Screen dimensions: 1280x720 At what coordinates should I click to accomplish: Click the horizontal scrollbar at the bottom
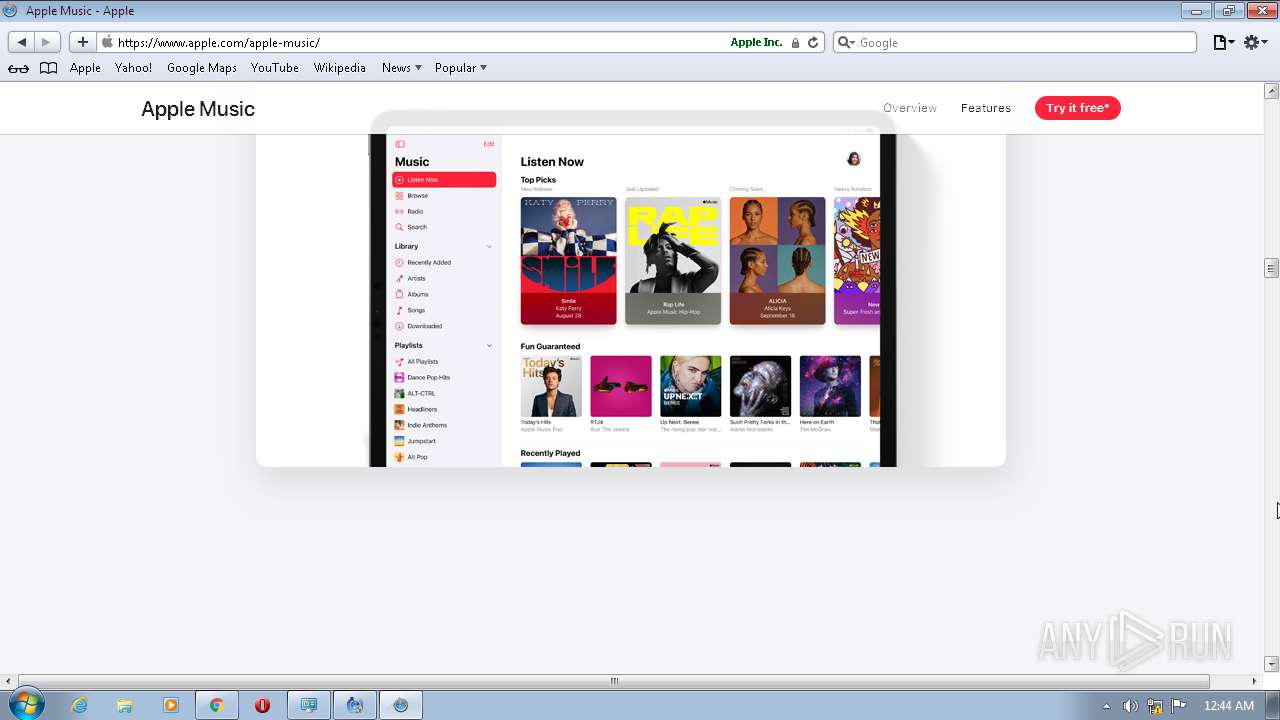pos(614,681)
